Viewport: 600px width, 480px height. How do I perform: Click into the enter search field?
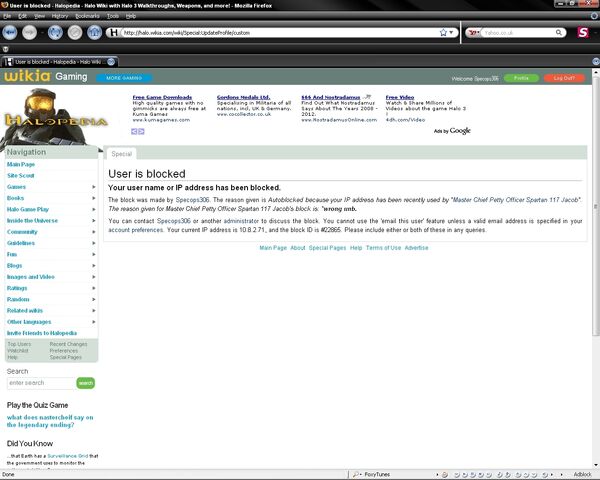pyautogui.click(x=41, y=383)
